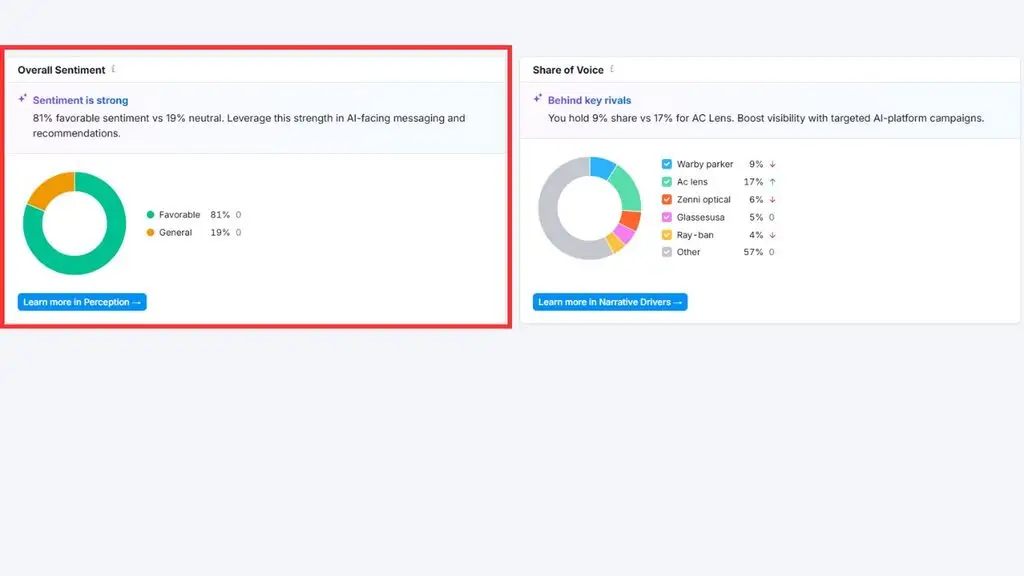Click General 19% value
Viewport: 1024px width, 576px height.
pyautogui.click(x=220, y=232)
